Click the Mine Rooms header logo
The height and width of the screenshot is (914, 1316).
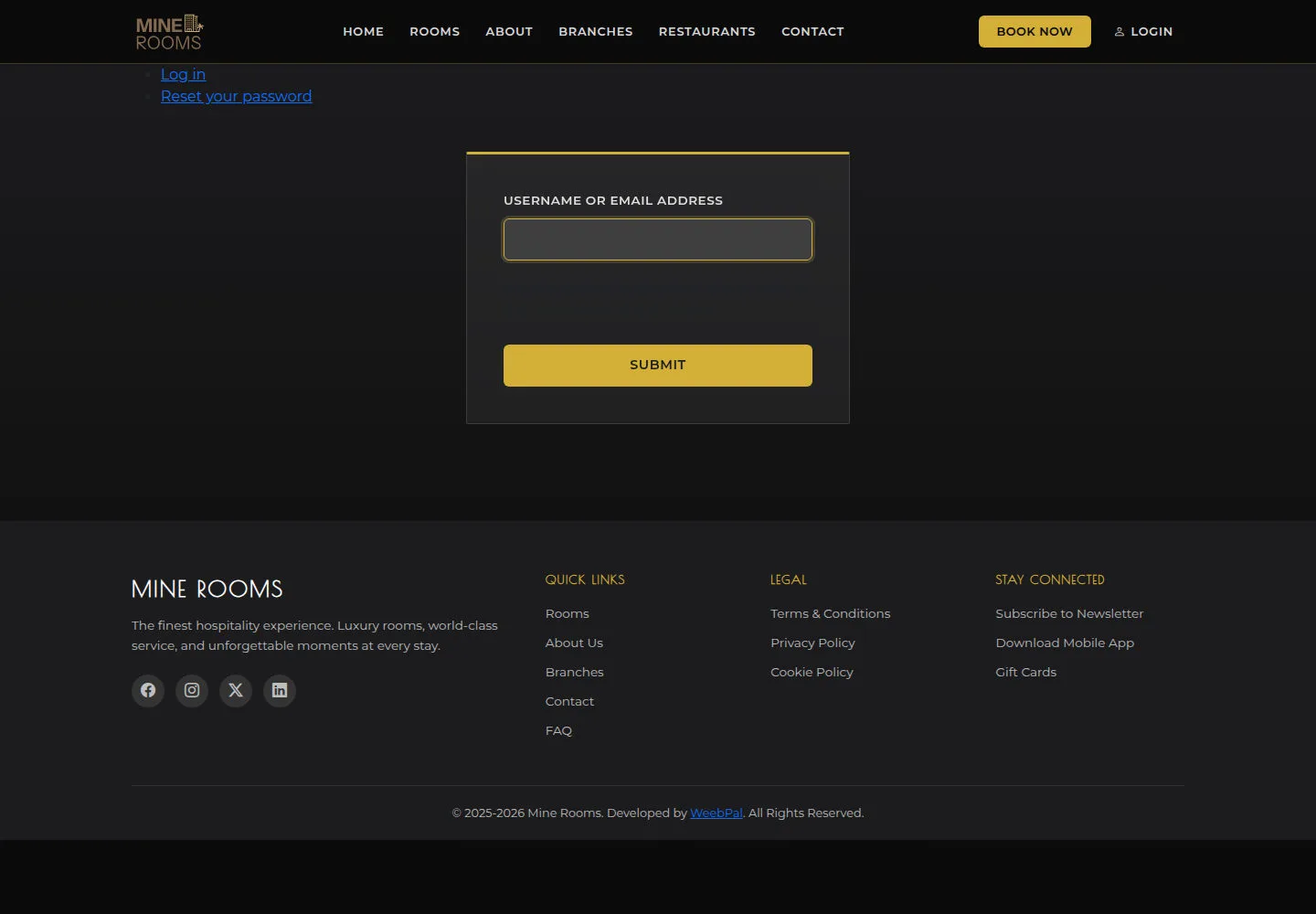tap(169, 32)
